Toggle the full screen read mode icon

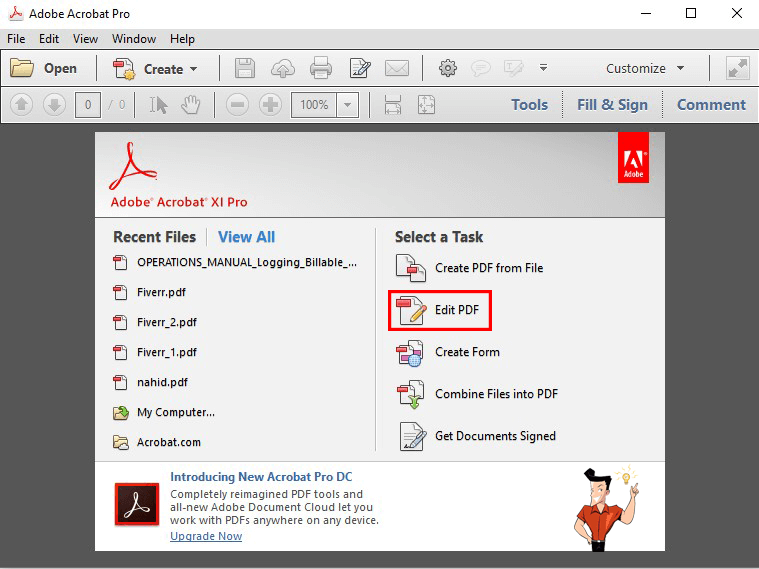pos(738,68)
